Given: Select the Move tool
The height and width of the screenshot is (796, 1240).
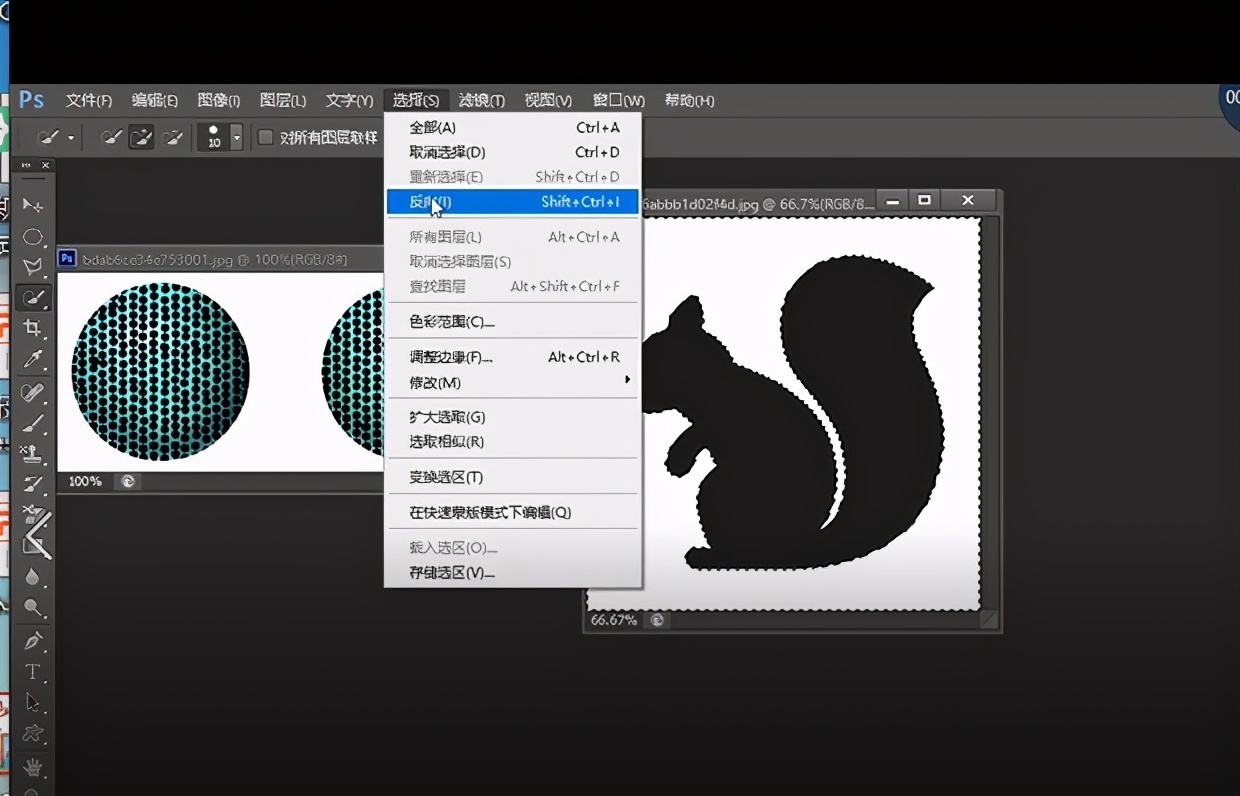Looking at the screenshot, I should (x=34, y=205).
